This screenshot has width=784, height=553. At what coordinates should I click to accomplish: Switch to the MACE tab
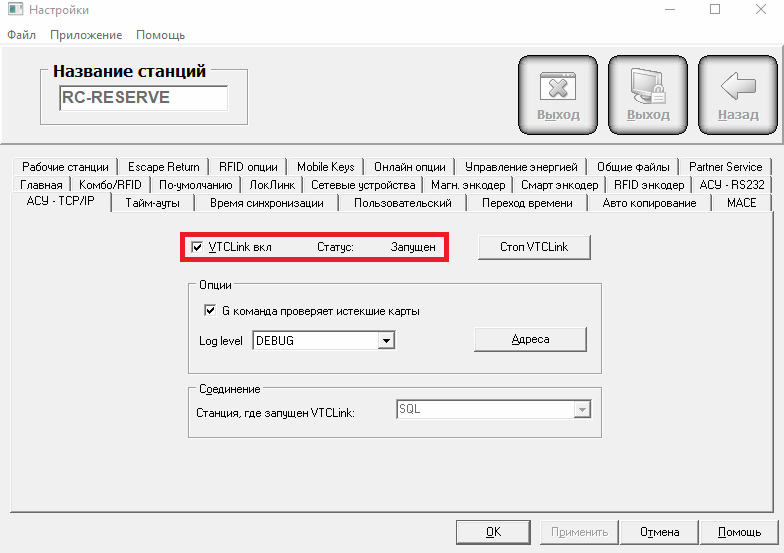point(742,203)
